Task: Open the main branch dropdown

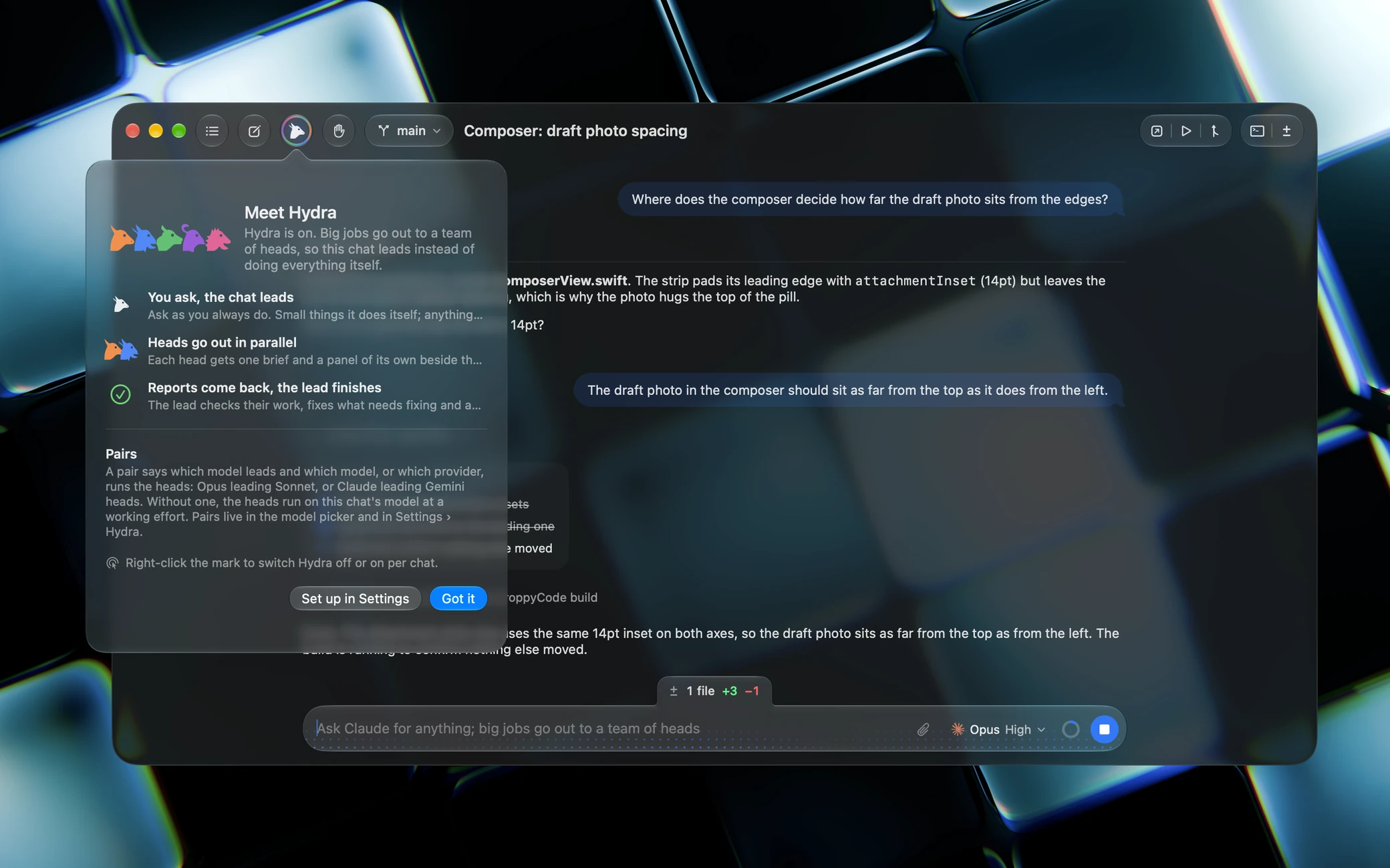Action: 408,131
